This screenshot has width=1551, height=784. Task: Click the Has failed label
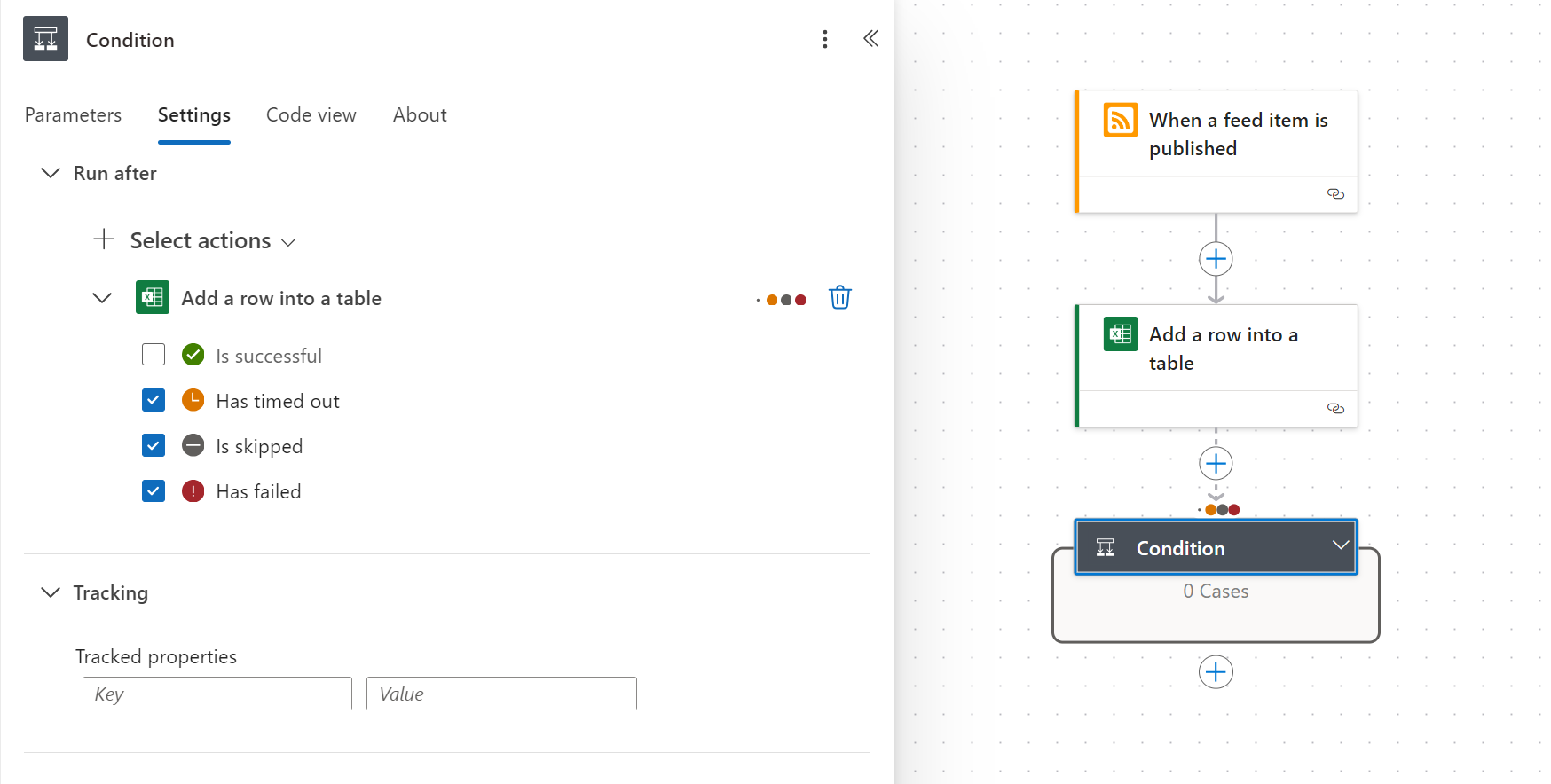click(x=259, y=491)
